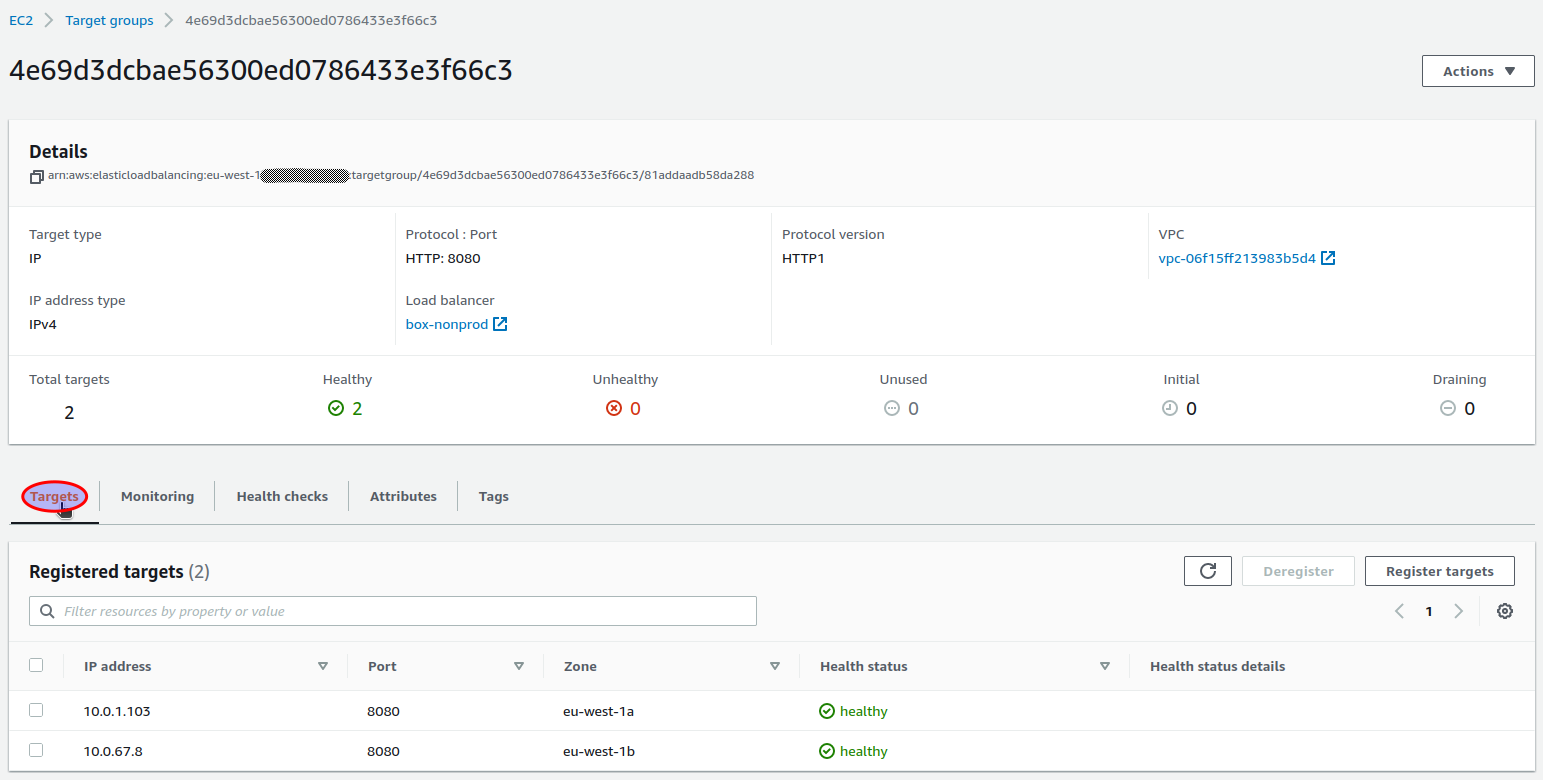
Task: Open the Health checks tab
Action: click(x=281, y=495)
